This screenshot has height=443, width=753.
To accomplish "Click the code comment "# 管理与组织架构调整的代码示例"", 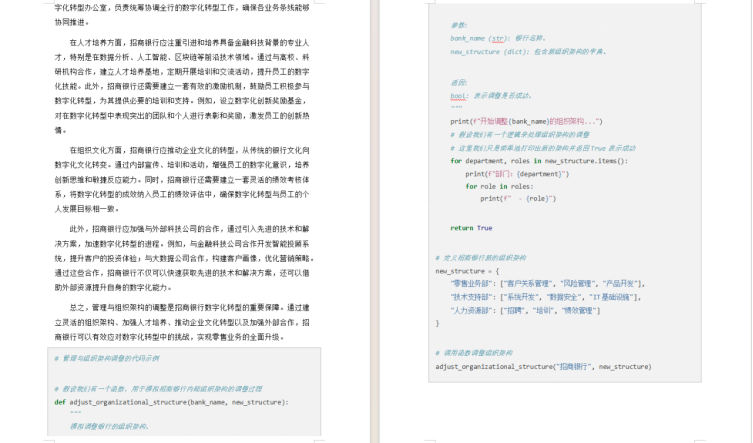I will coord(107,358).
